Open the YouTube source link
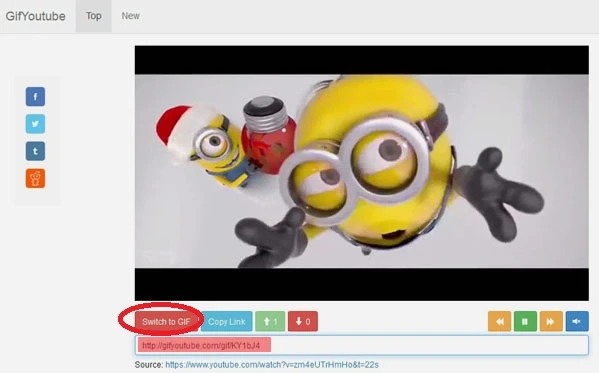Viewport: 599px width, 373px height. pos(272,365)
